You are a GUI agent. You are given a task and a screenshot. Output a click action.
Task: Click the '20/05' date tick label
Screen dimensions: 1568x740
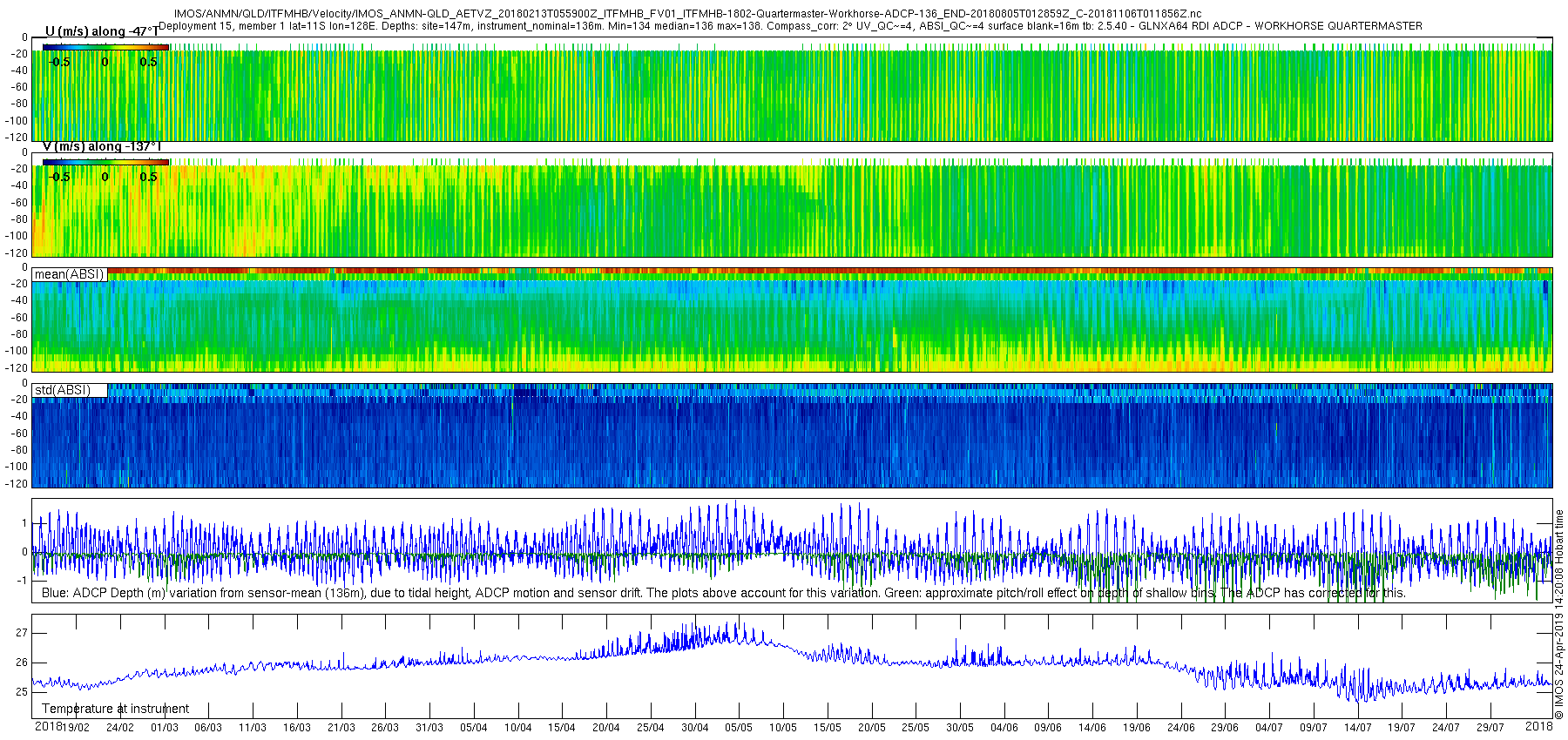point(871,728)
